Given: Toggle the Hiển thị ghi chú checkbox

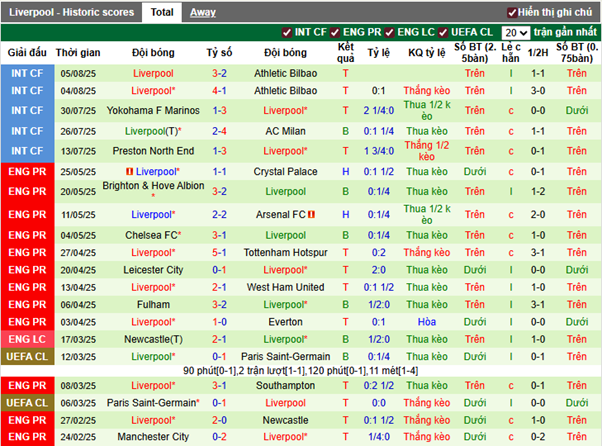Looking at the screenshot, I should 512,13.
